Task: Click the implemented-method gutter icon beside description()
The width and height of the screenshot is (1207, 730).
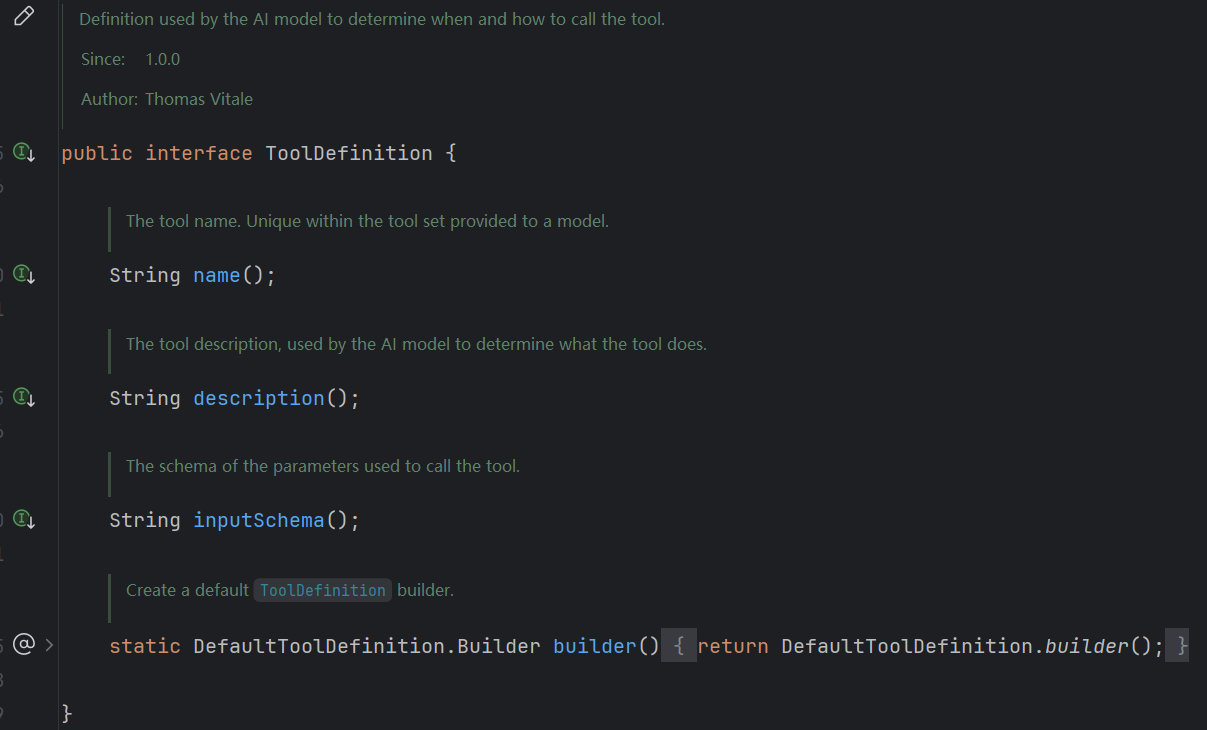Action: tap(24, 398)
